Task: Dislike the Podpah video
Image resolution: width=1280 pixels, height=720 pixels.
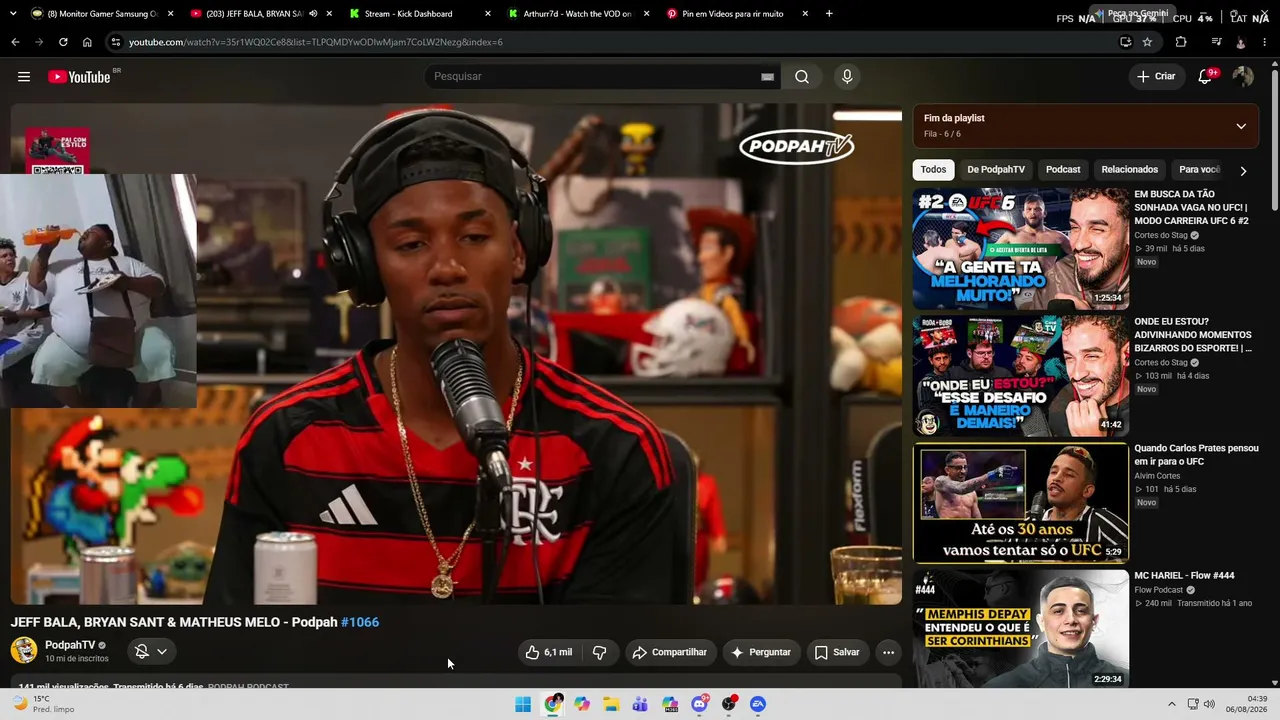Action: coord(600,652)
